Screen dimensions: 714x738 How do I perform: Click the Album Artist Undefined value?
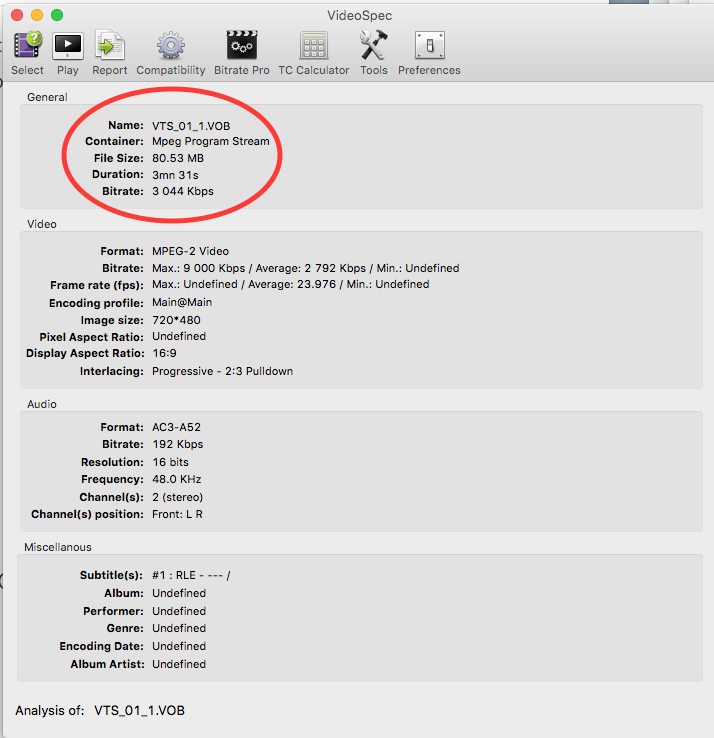(179, 664)
